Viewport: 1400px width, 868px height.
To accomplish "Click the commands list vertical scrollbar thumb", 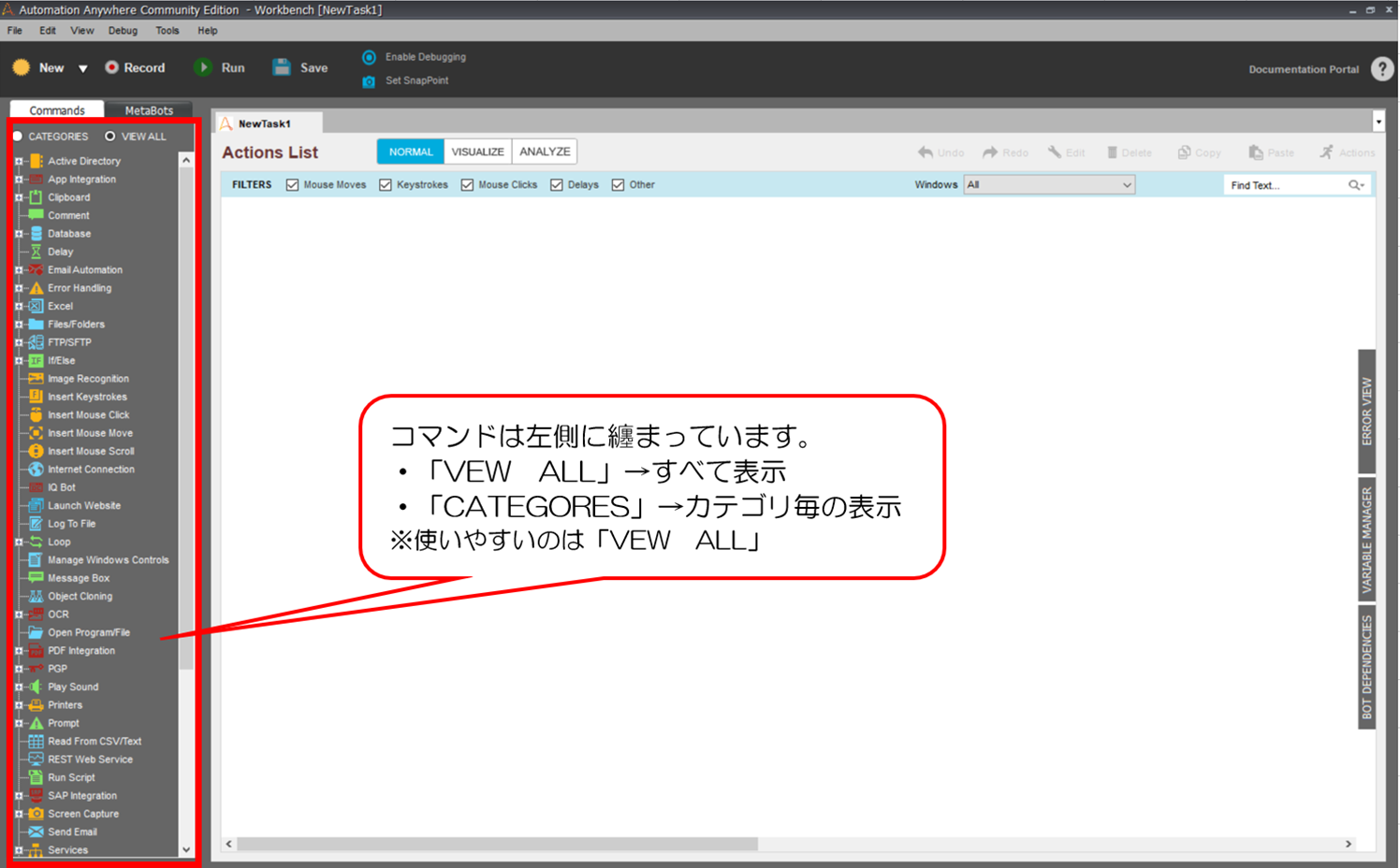I will [186, 419].
